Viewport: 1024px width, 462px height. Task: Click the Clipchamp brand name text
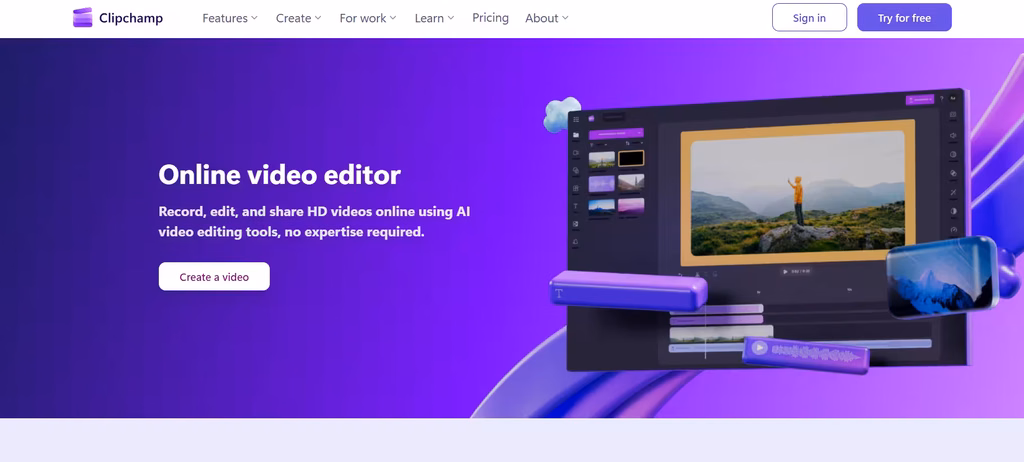pyautogui.click(x=131, y=18)
